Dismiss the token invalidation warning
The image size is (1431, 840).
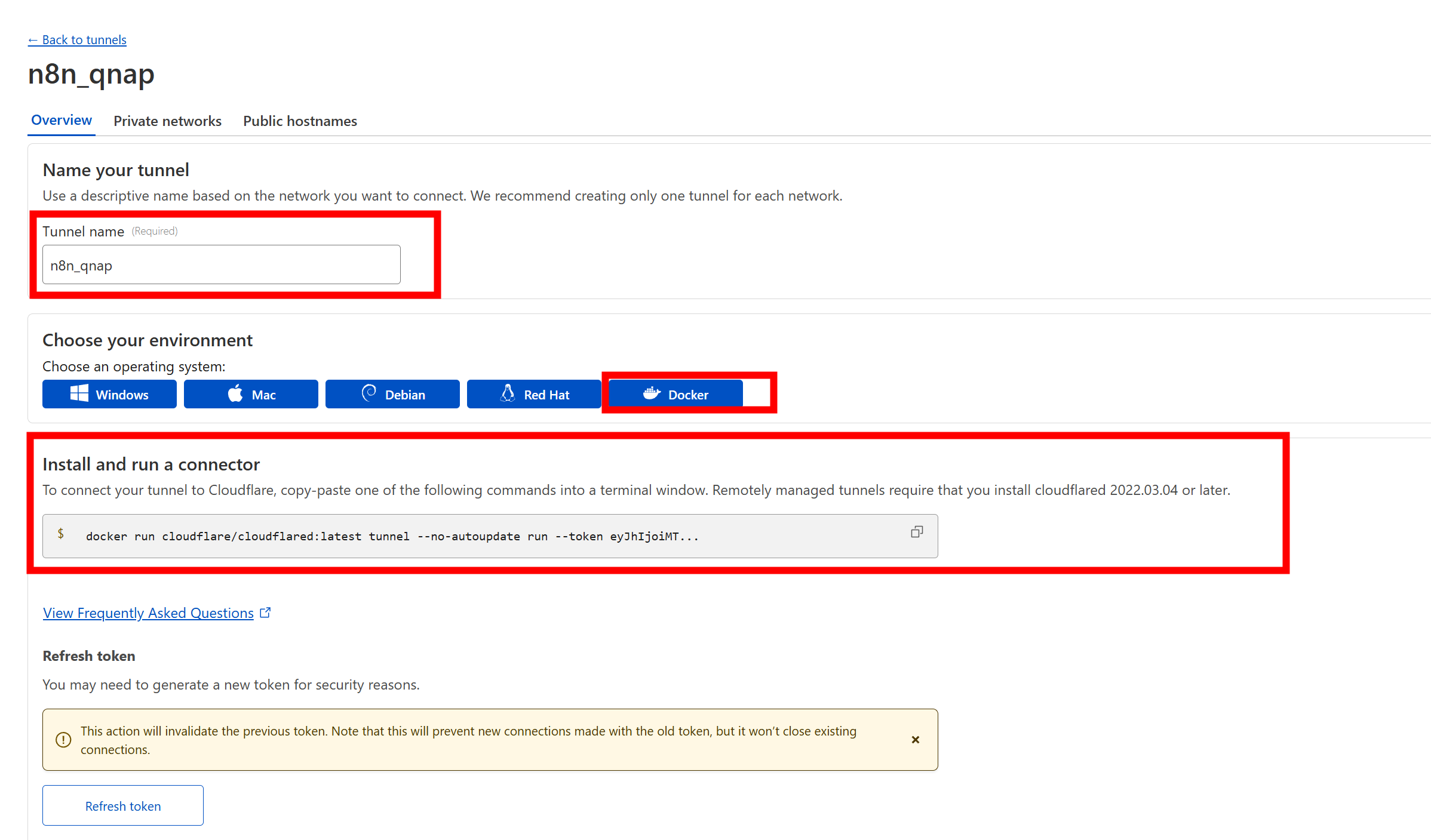click(x=915, y=740)
